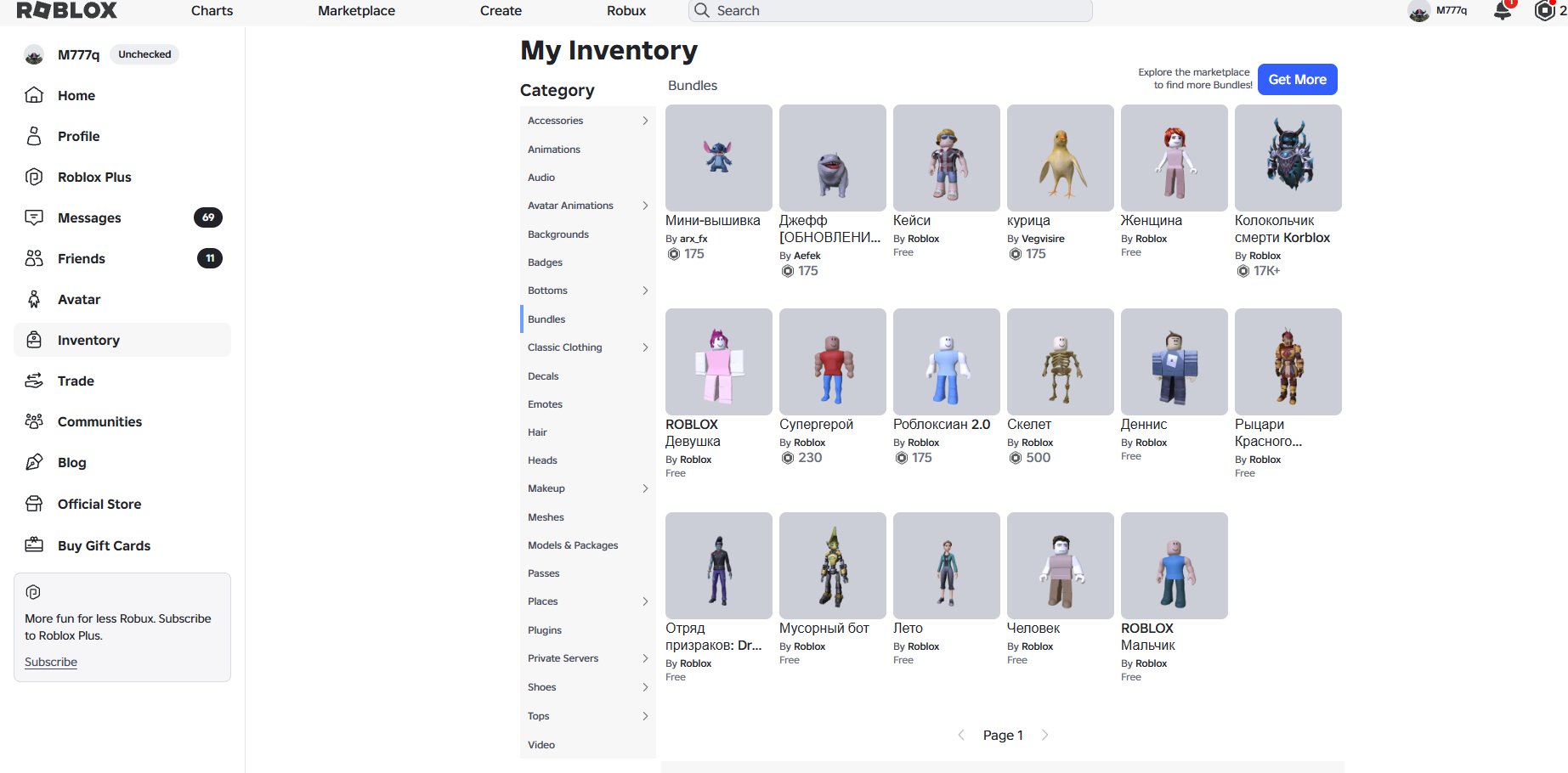Open the Messages envelope icon
This screenshot has width=1568, height=773.
click(x=34, y=217)
